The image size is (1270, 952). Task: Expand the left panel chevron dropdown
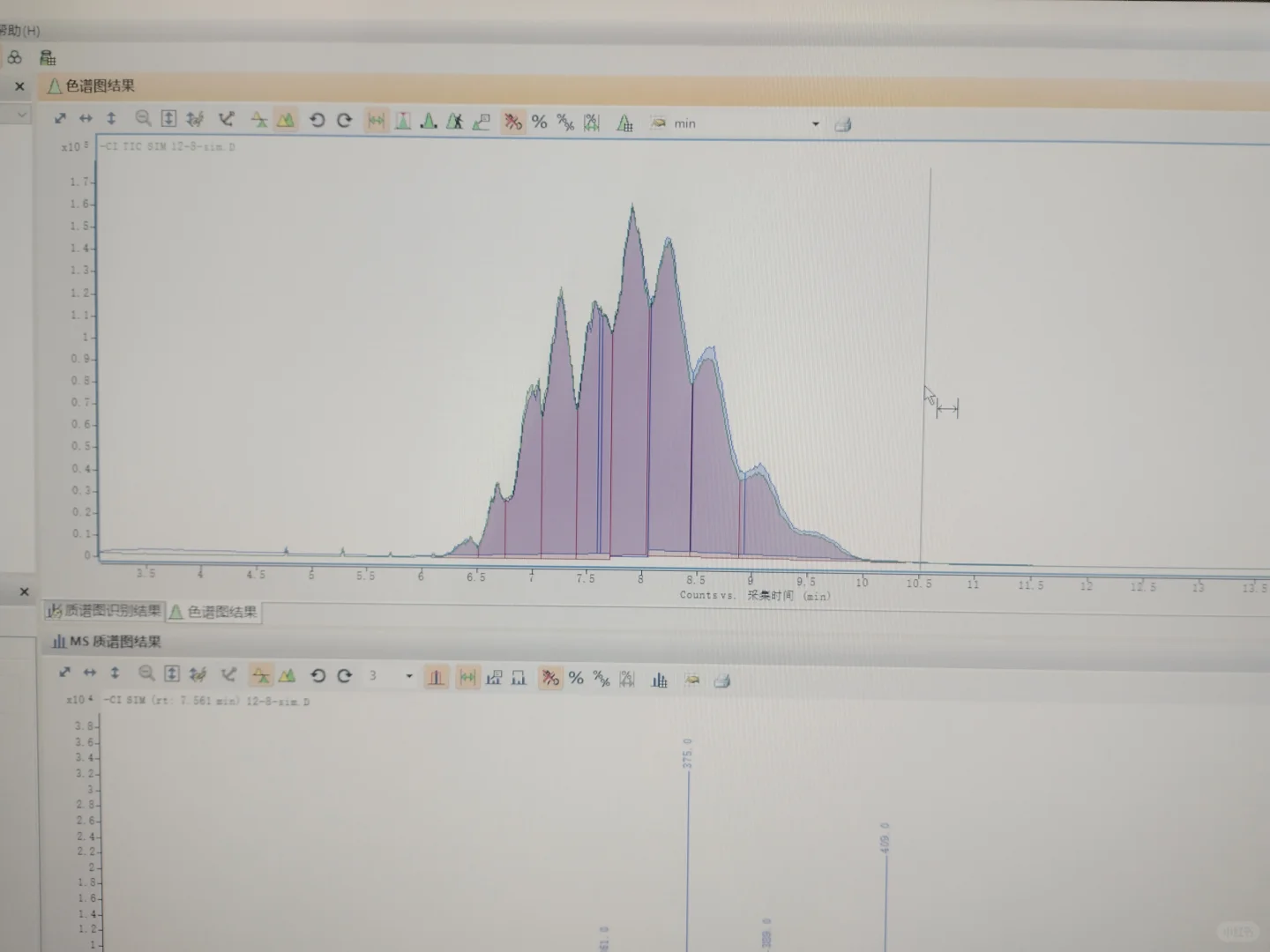click(x=21, y=115)
